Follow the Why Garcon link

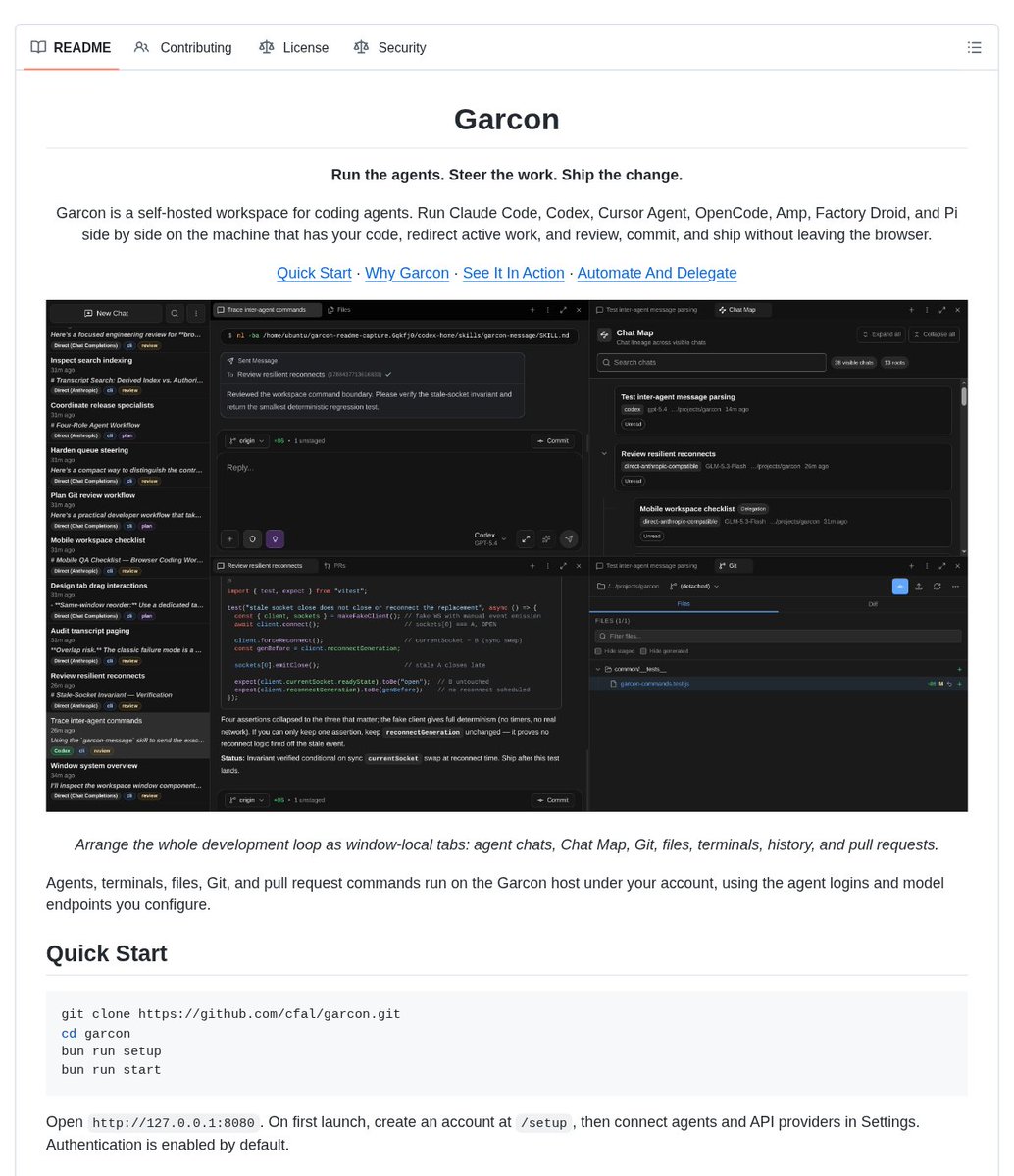pos(407,273)
